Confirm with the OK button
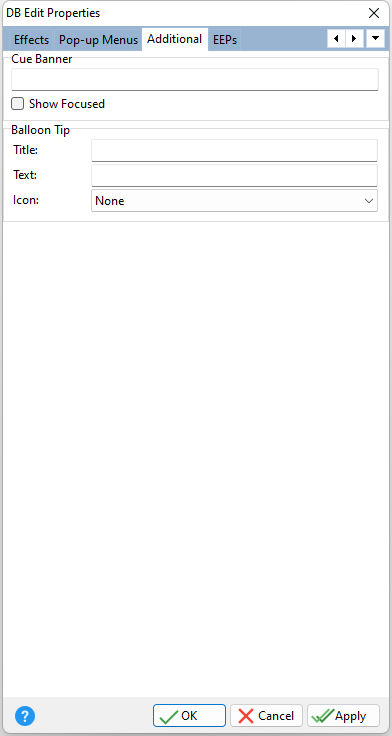Screen dimensions: 392x736 click(189, 716)
